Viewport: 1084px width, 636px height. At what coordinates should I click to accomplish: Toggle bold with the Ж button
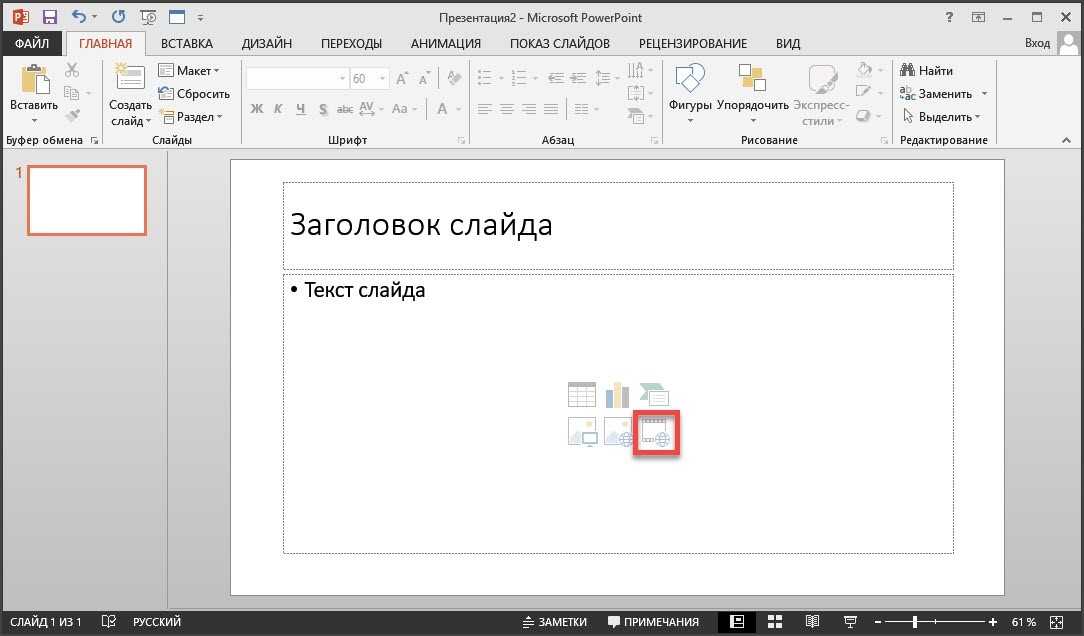coord(257,109)
